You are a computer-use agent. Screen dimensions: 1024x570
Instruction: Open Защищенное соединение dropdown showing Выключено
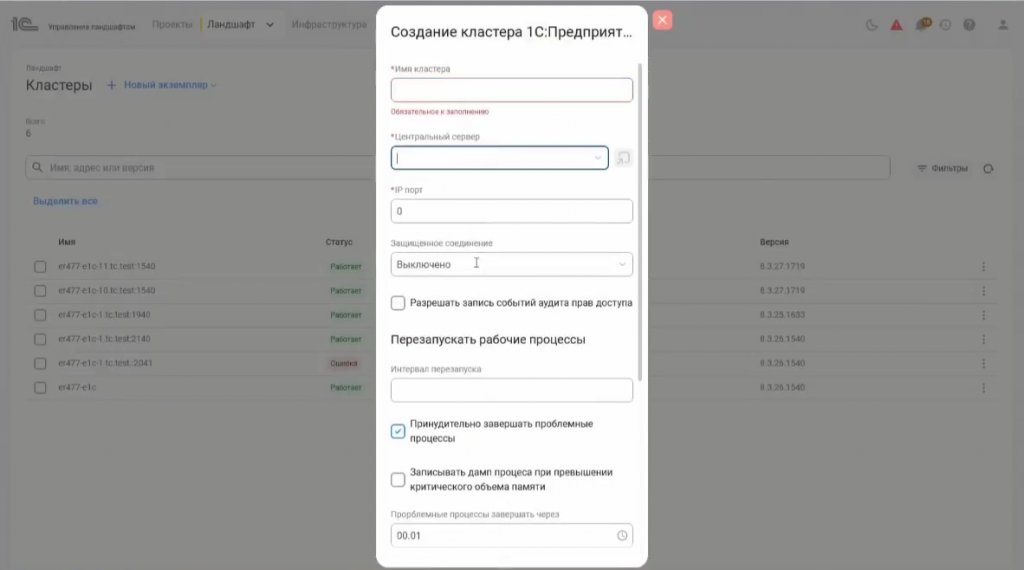(511, 264)
